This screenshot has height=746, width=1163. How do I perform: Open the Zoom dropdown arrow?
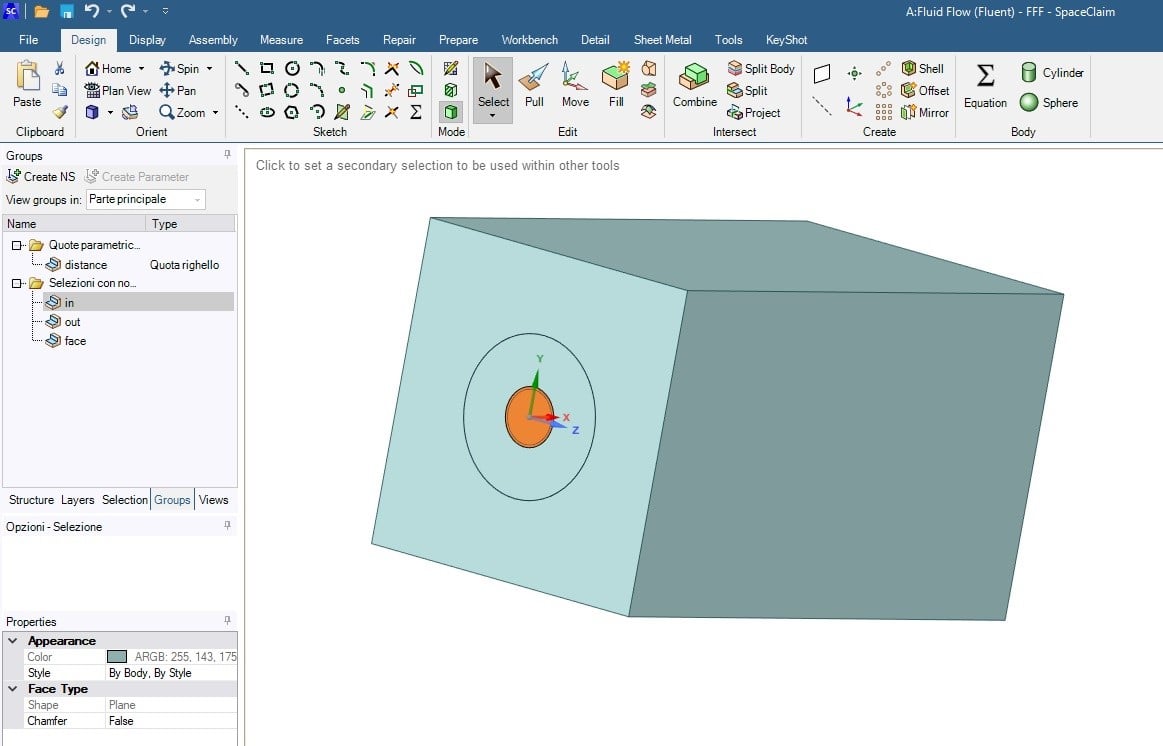(x=215, y=113)
